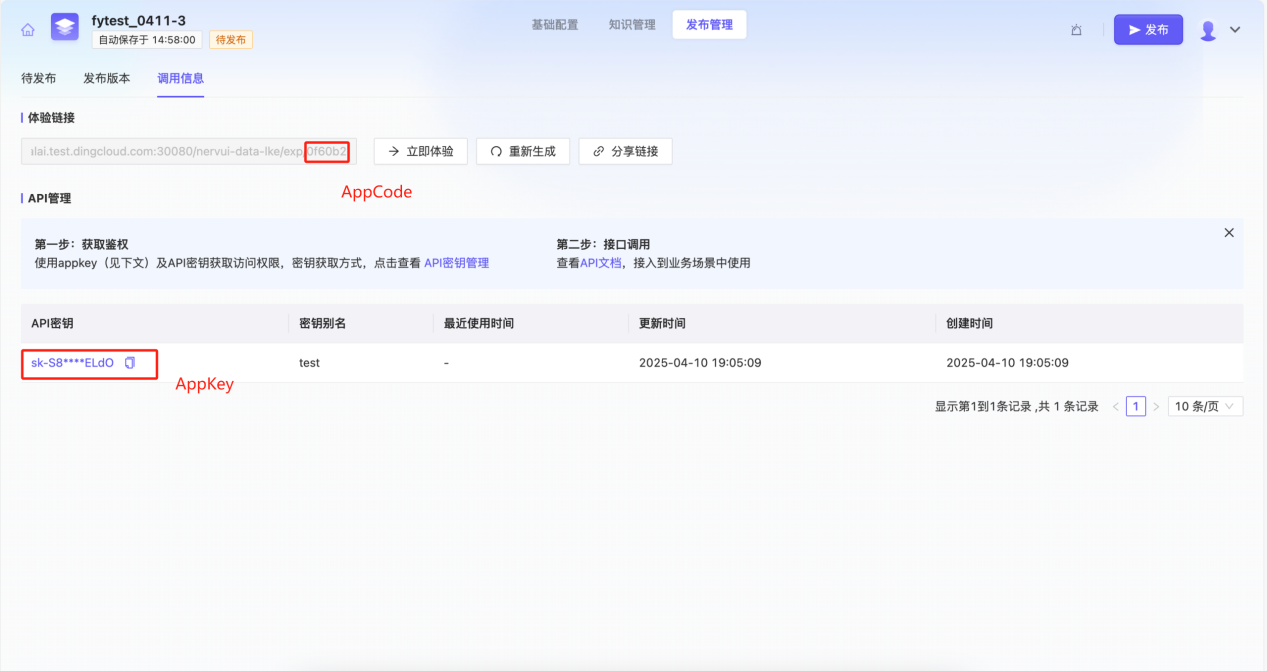Go to next page of records
Screen dimensions: 1267x671
1156,407
